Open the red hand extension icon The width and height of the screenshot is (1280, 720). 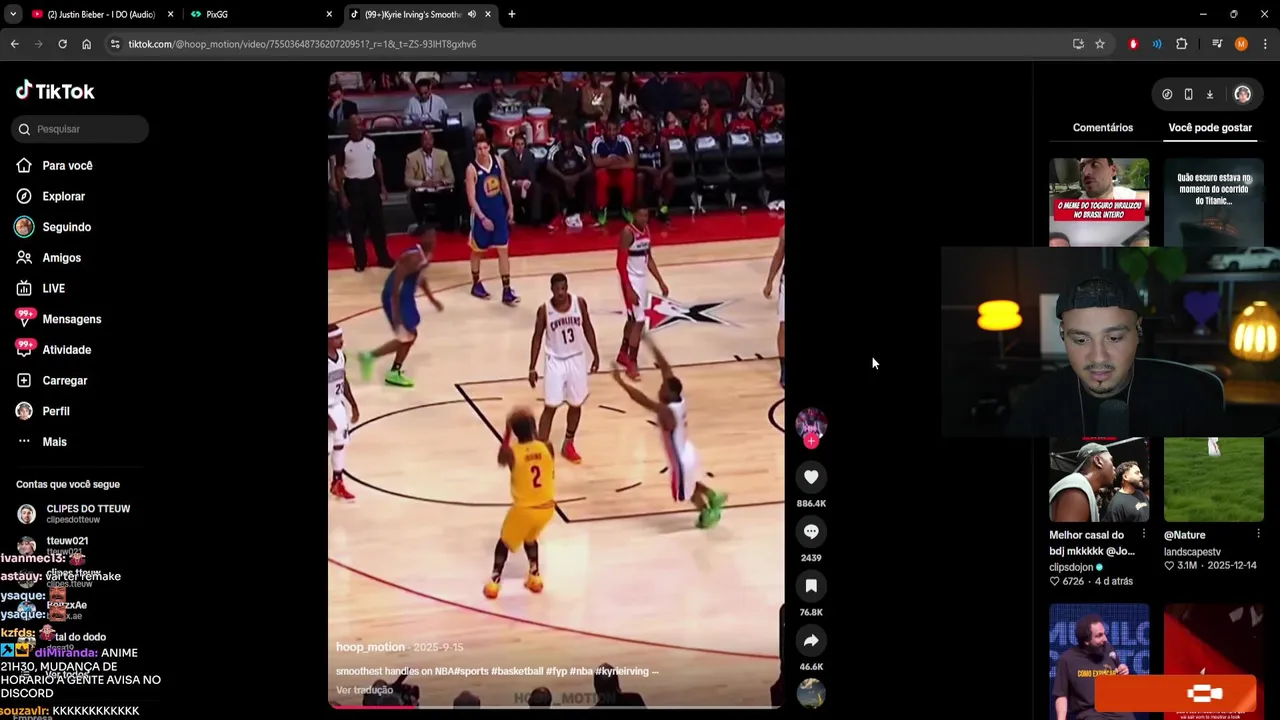pos(1133,44)
